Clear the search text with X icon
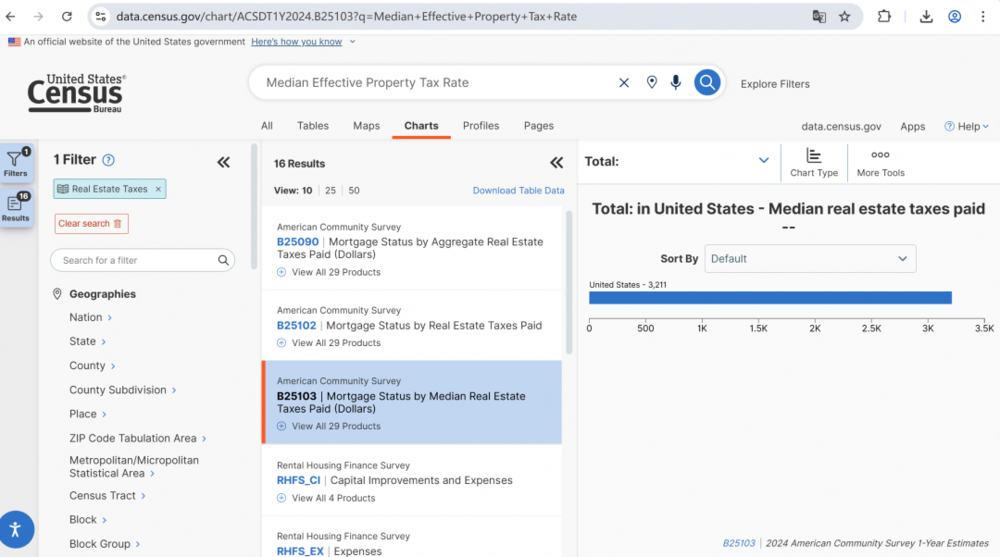Screen dimensions: 1000x557 coord(624,83)
